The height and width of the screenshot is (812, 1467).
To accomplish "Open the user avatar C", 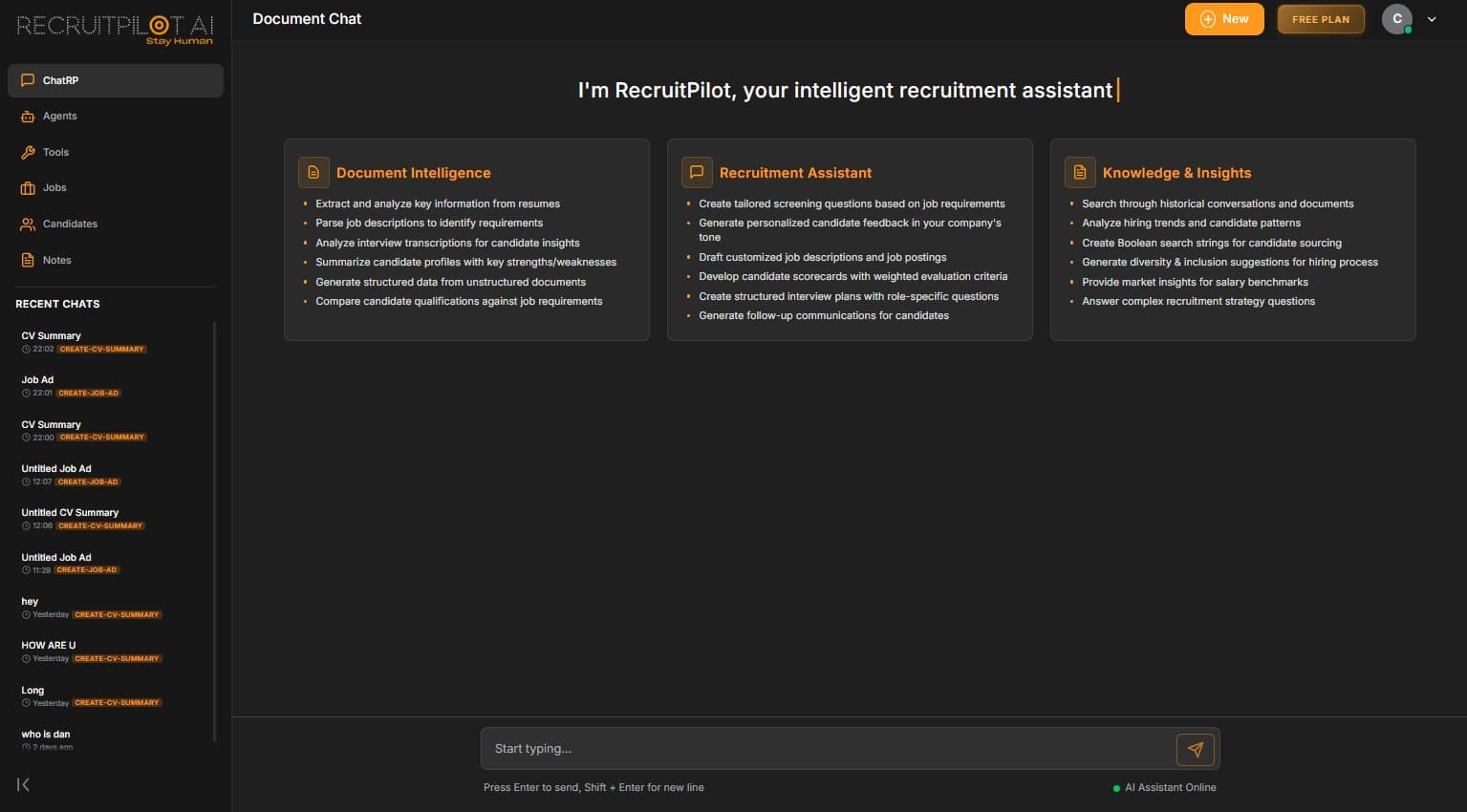I will [1397, 19].
